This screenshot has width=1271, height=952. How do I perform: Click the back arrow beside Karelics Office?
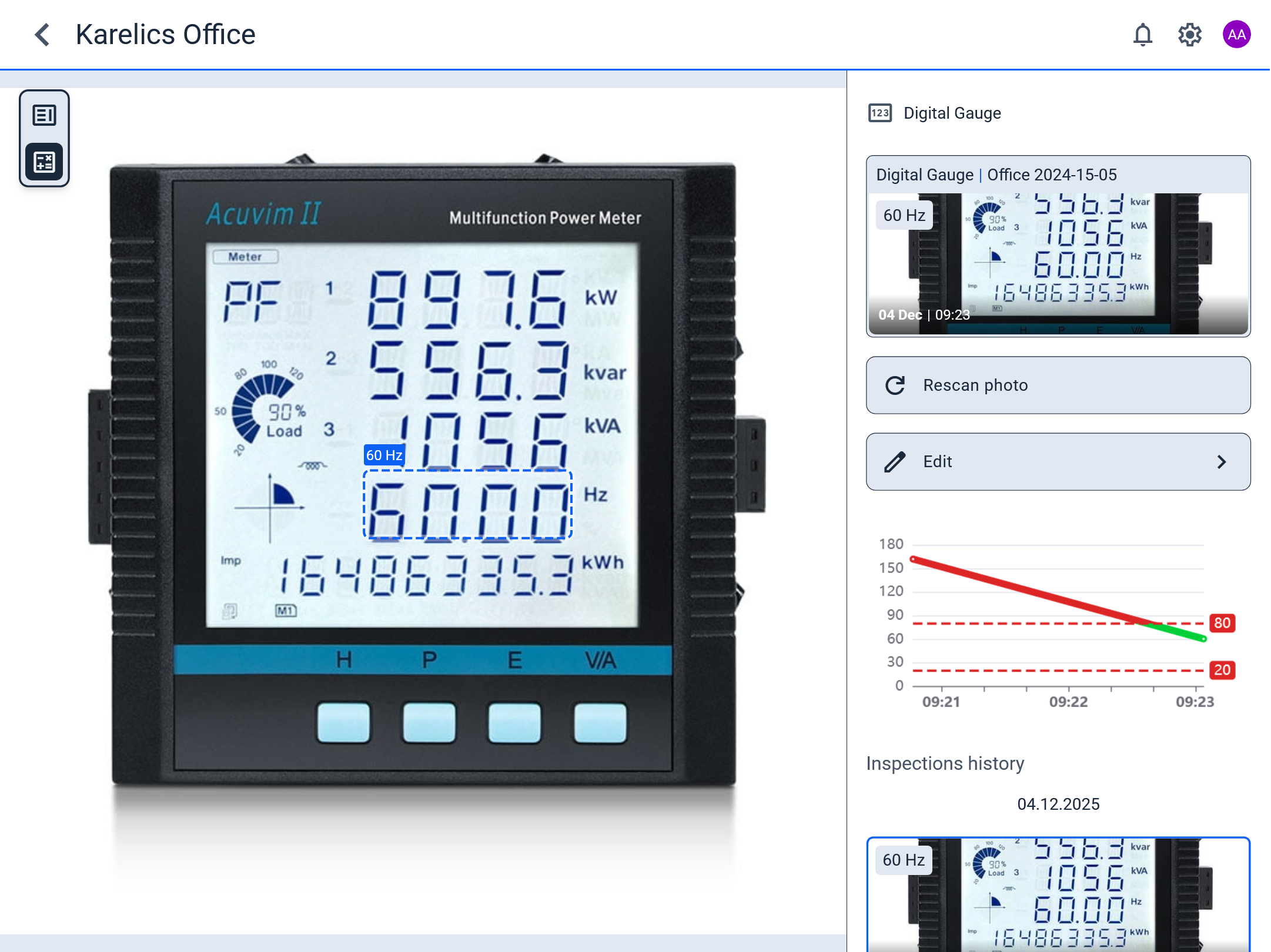pos(42,35)
